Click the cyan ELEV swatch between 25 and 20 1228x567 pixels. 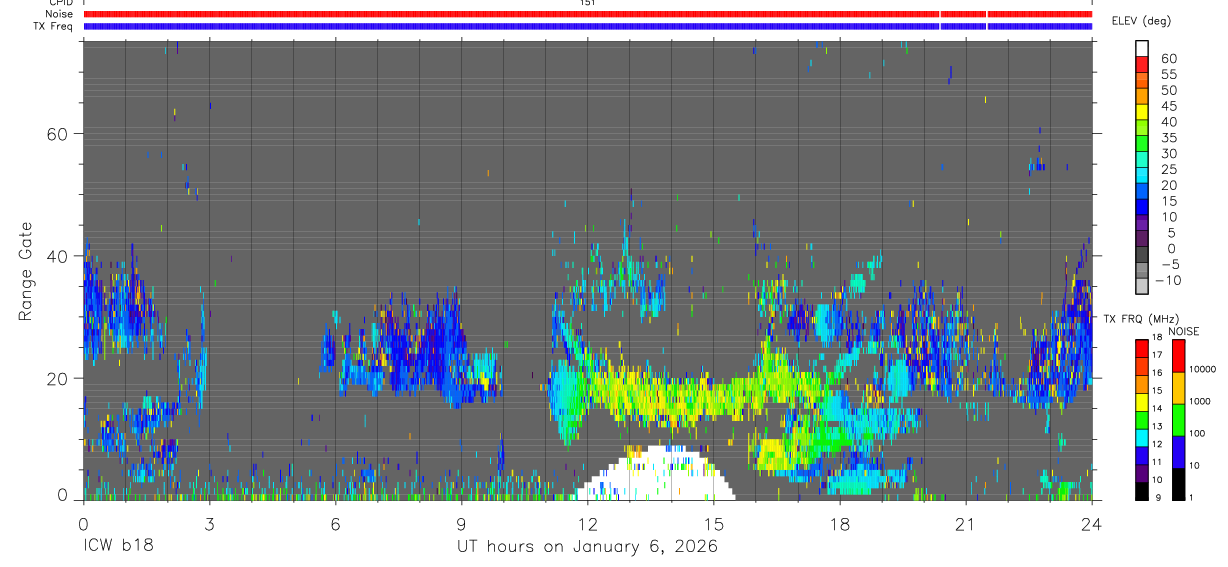1142,175
